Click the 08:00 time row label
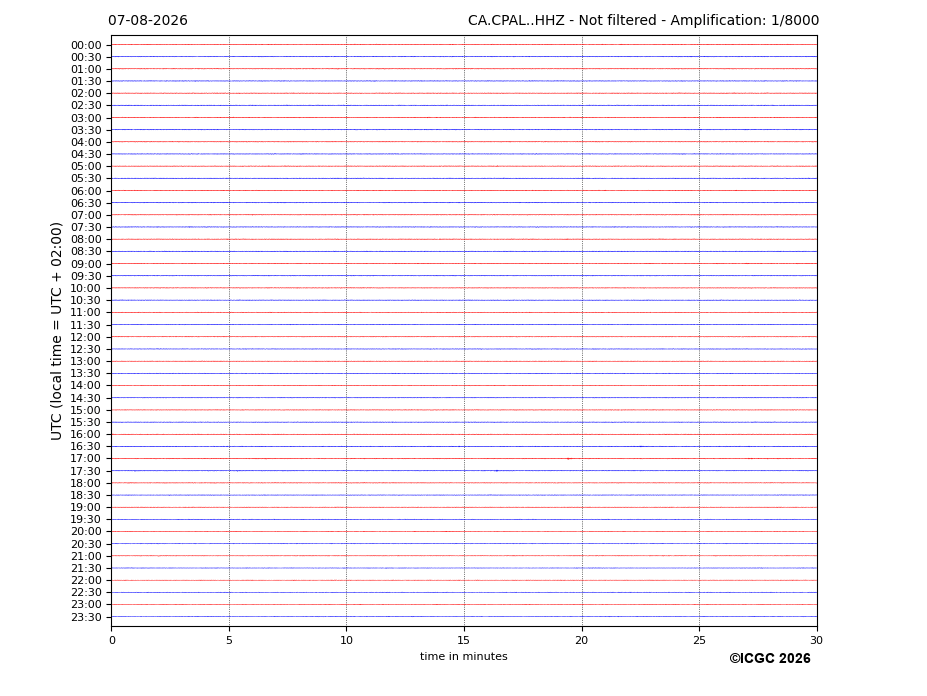The width and height of the screenshot is (927, 696). tap(86, 239)
